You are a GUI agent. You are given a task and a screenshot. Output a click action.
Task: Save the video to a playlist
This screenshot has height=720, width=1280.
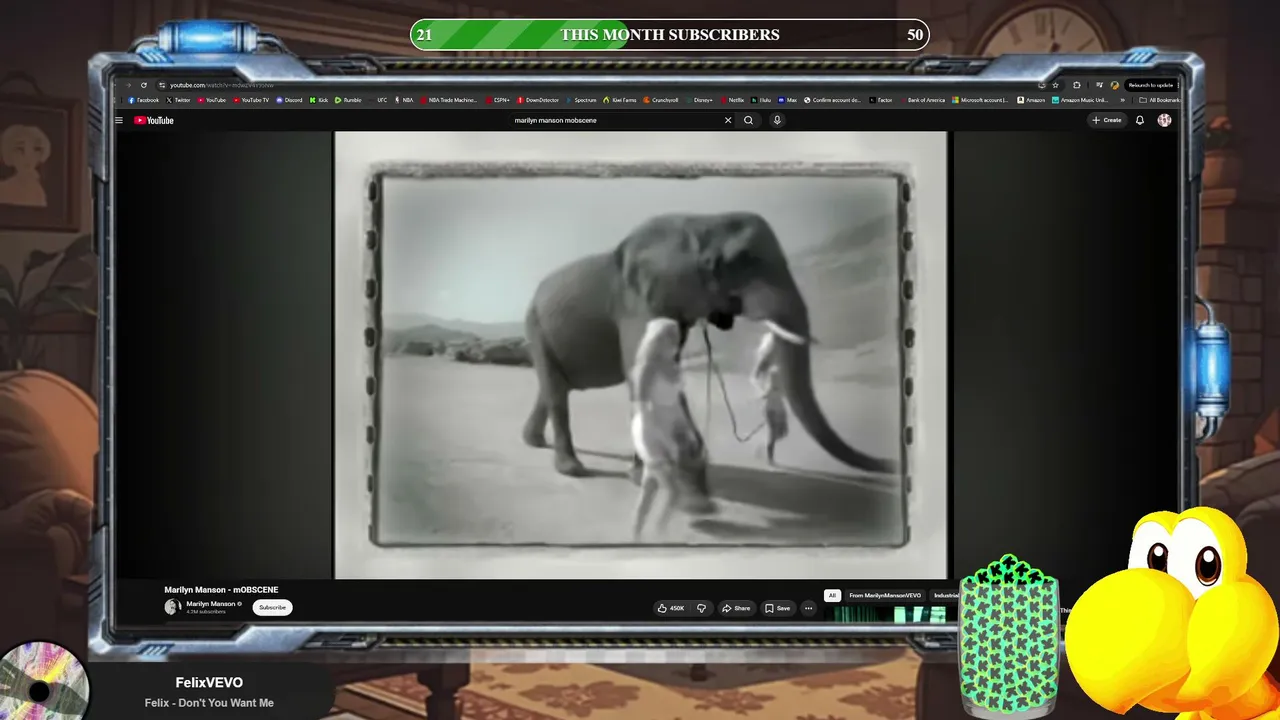pos(777,608)
